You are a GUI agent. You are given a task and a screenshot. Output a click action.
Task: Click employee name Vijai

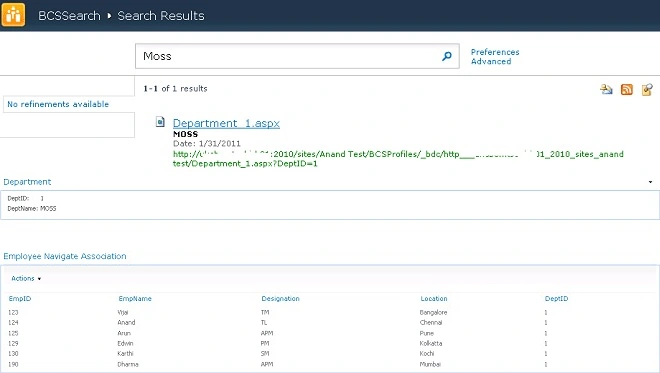coord(122,312)
